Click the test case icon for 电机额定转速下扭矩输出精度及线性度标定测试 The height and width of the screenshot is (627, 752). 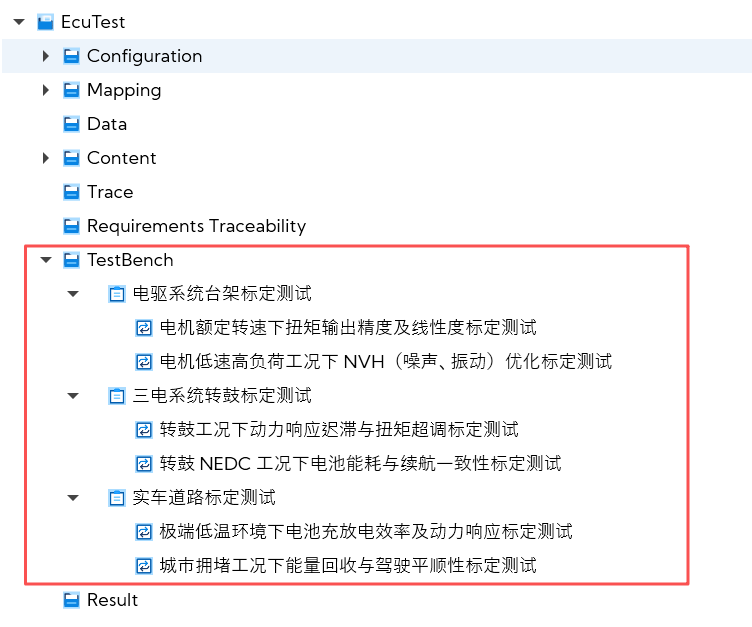(x=144, y=328)
